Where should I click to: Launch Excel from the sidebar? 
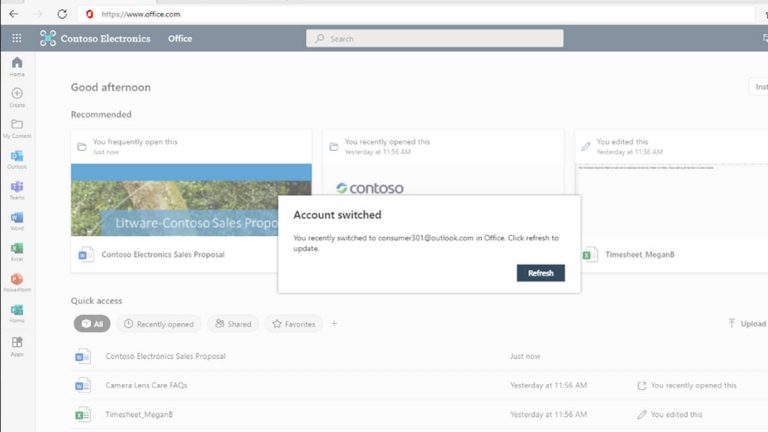[x=17, y=252]
